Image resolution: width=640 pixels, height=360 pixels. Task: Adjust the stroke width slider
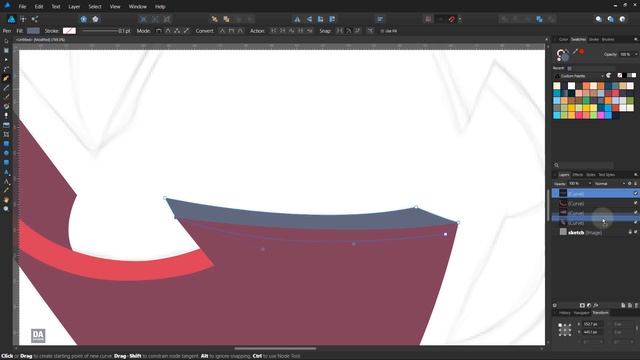[100, 31]
